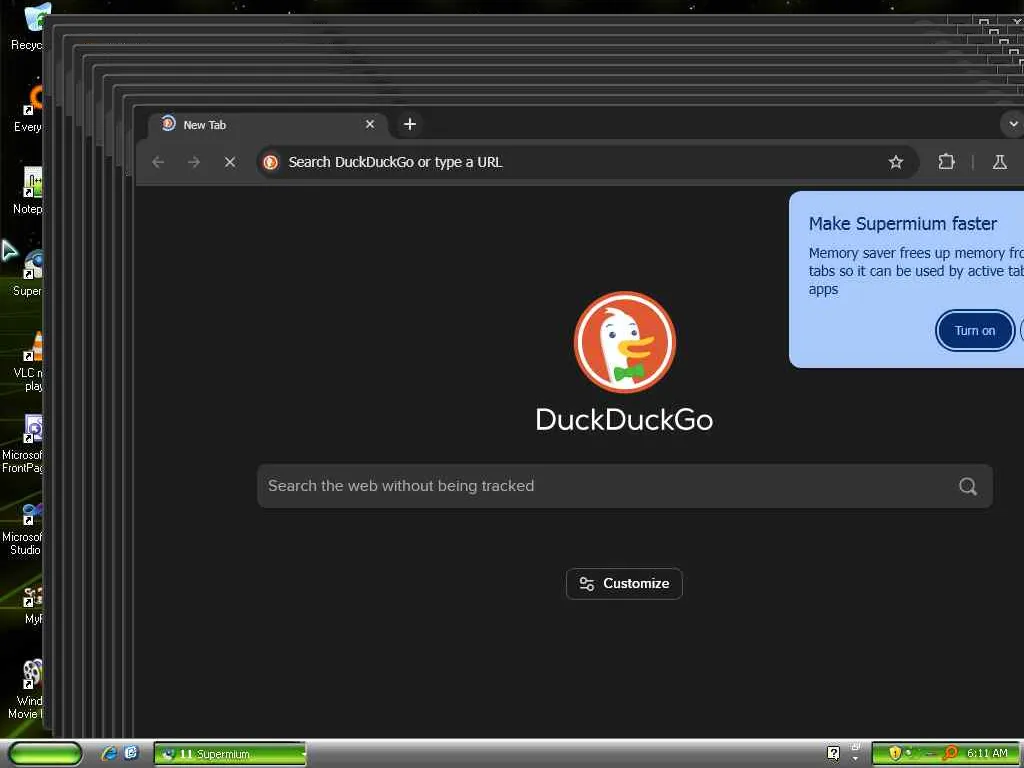Open the Everything desktop shortcut
This screenshot has height=768, width=1024.
28,110
